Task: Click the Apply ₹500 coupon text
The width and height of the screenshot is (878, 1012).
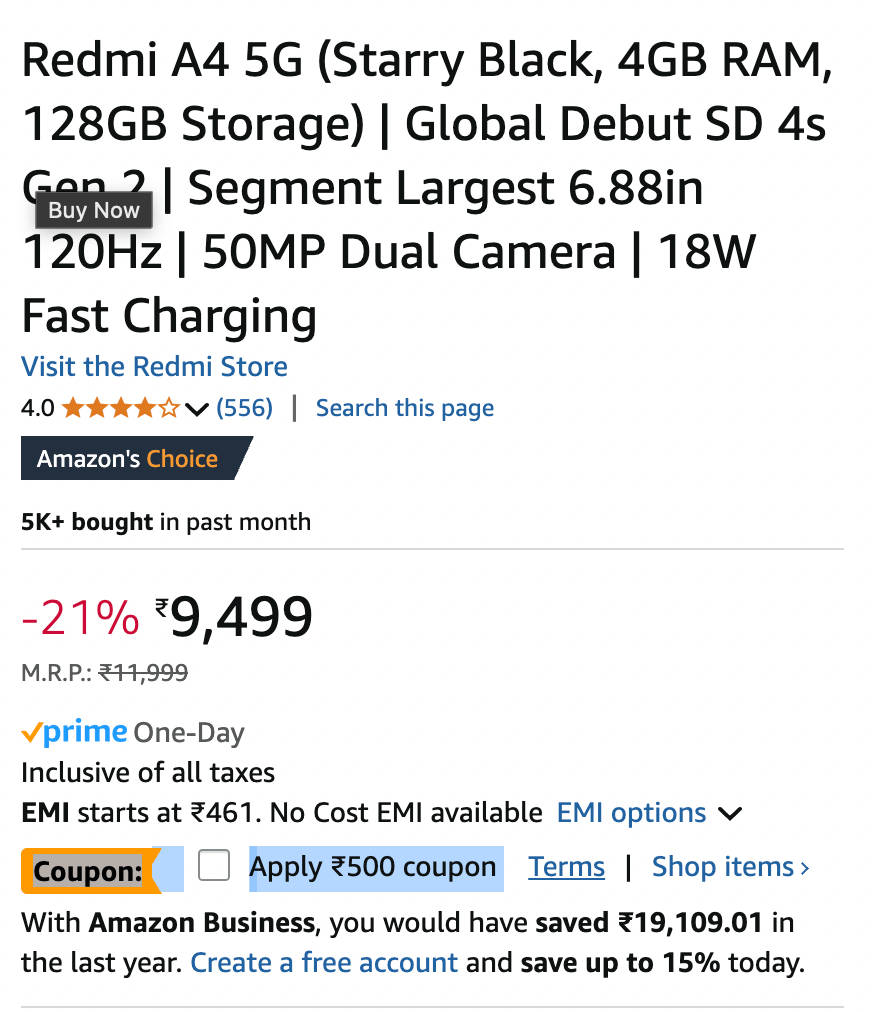Action: pyautogui.click(x=373, y=867)
